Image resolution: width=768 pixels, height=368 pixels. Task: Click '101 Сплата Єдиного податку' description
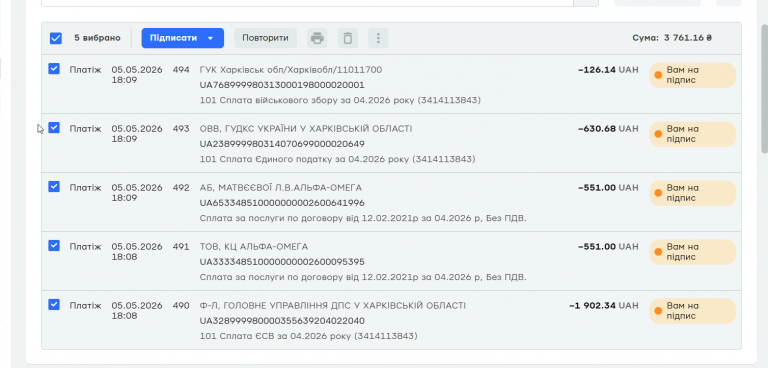[337, 159]
